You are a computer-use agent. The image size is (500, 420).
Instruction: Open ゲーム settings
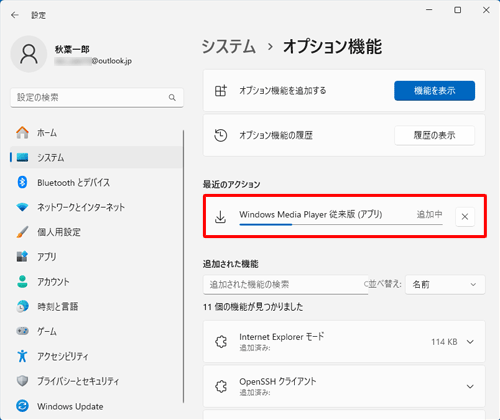tap(96, 331)
